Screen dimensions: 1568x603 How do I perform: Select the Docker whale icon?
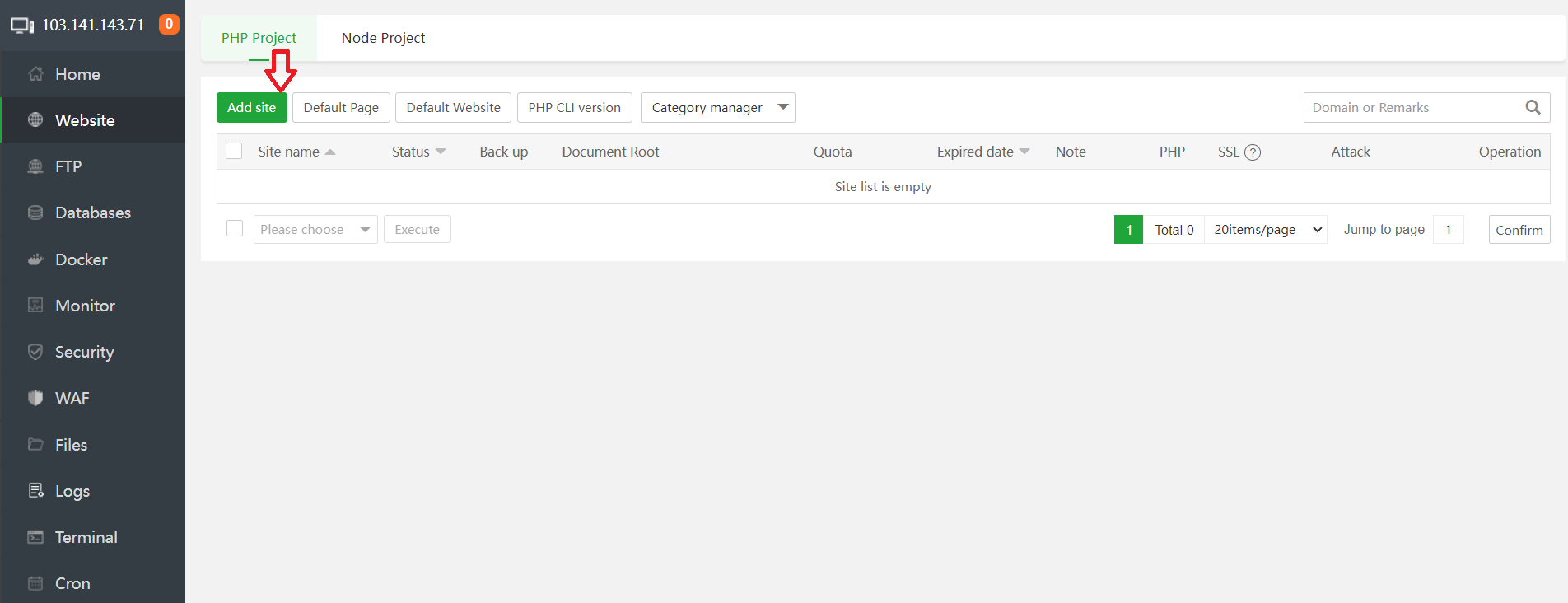click(x=35, y=259)
